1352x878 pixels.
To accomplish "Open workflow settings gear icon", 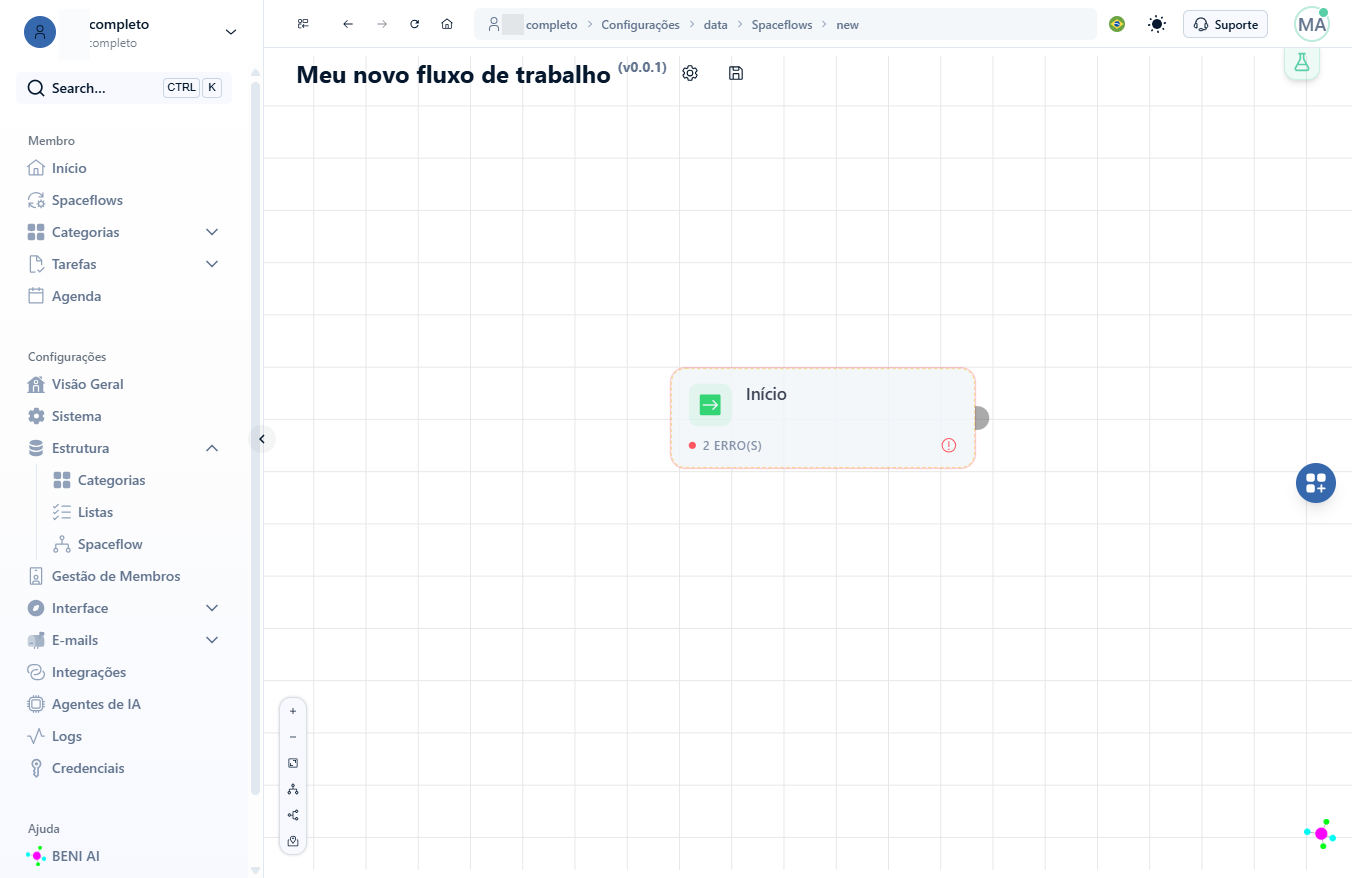I will pos(690,73).
